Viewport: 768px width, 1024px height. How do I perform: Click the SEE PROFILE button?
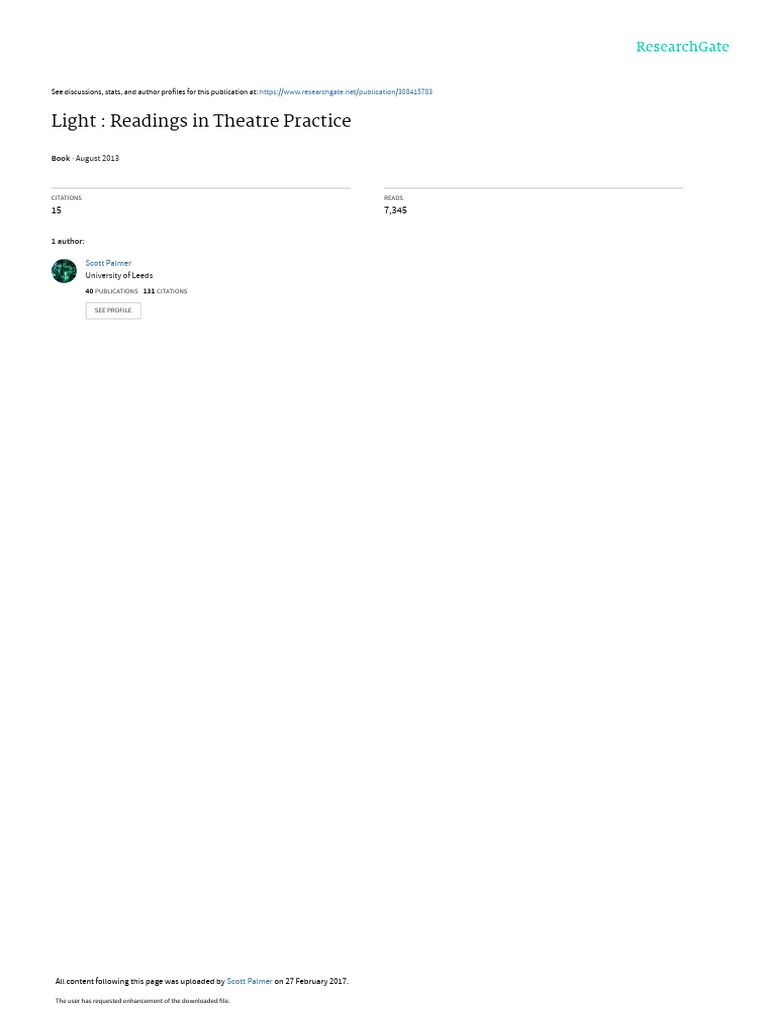(113, 311)
